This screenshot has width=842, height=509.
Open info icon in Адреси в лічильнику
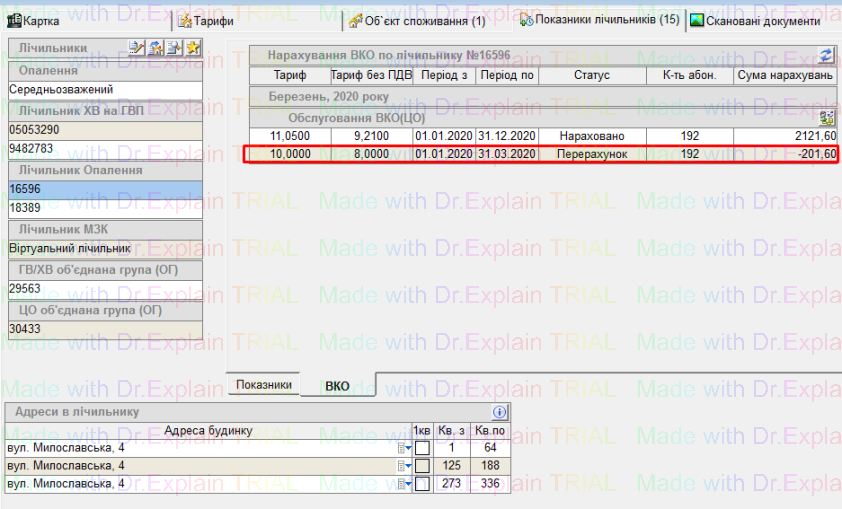point(500,412)
